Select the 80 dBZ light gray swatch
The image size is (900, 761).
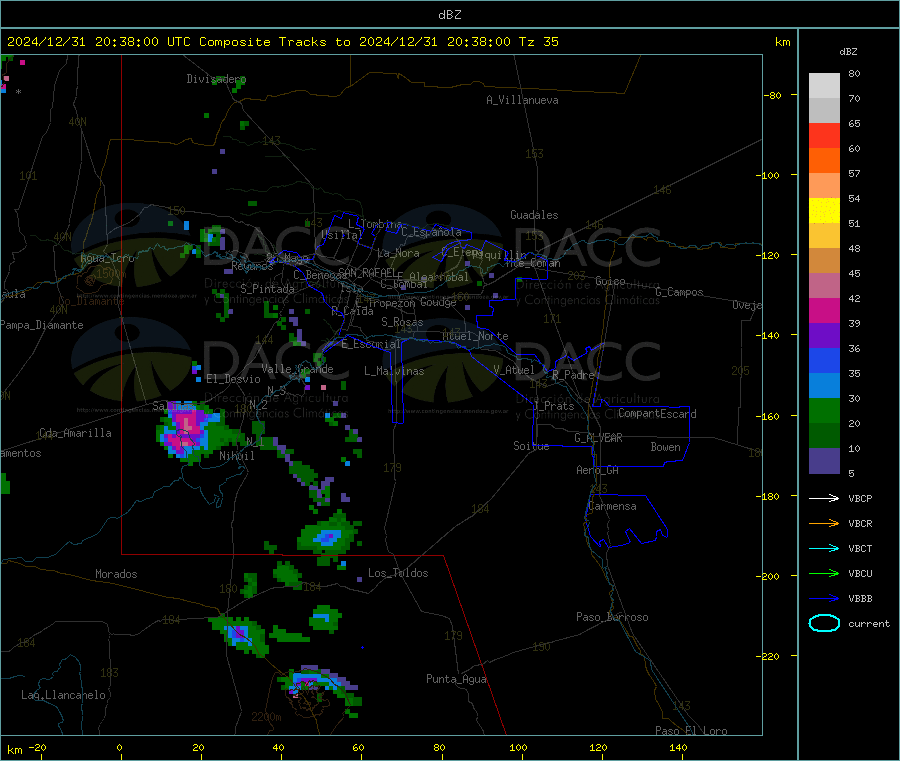tap(824, 86)
